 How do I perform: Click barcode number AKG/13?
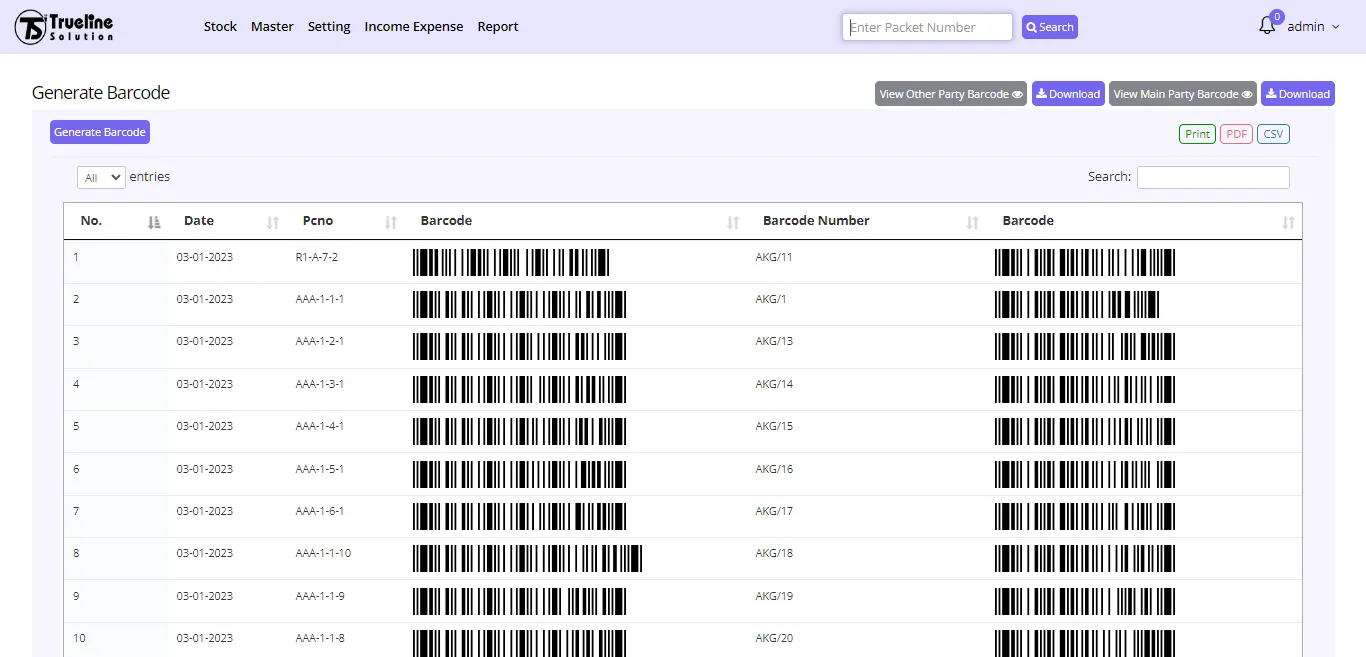coord(774,341)
